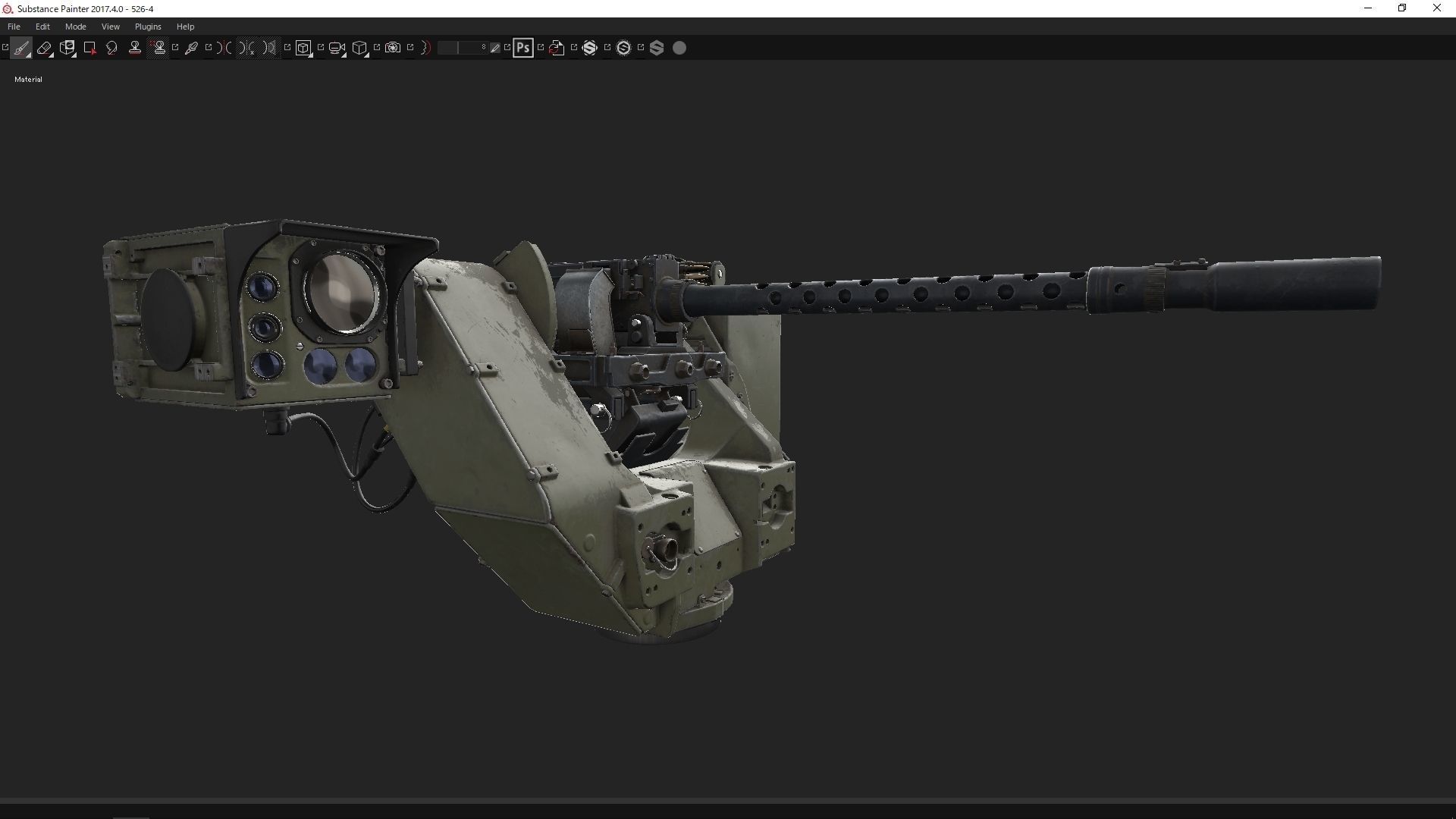Select the Projection tool
The width and height of the screenshot is (1456, 819).
[67, 47]
